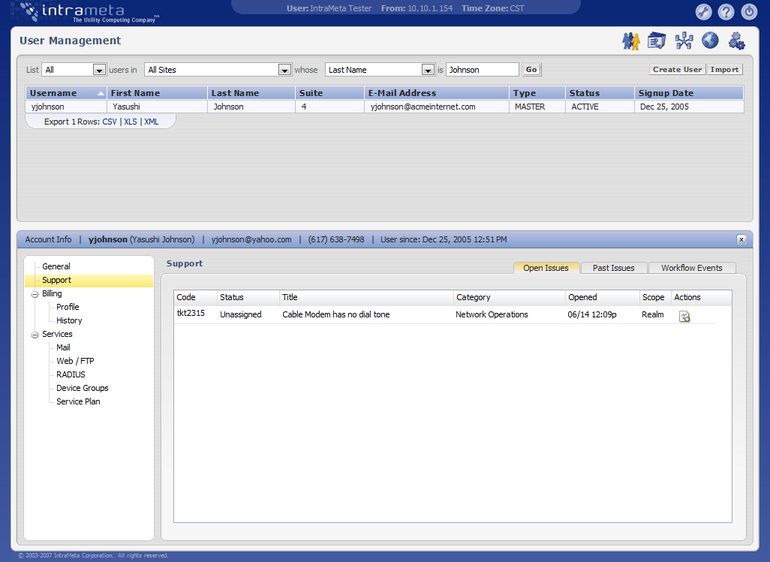Image resolution: width=770 pixels, height=562 pixels.
Task: Open the 'All' user list dropdown
Action: pyautogui.click(x=99, y=70)
